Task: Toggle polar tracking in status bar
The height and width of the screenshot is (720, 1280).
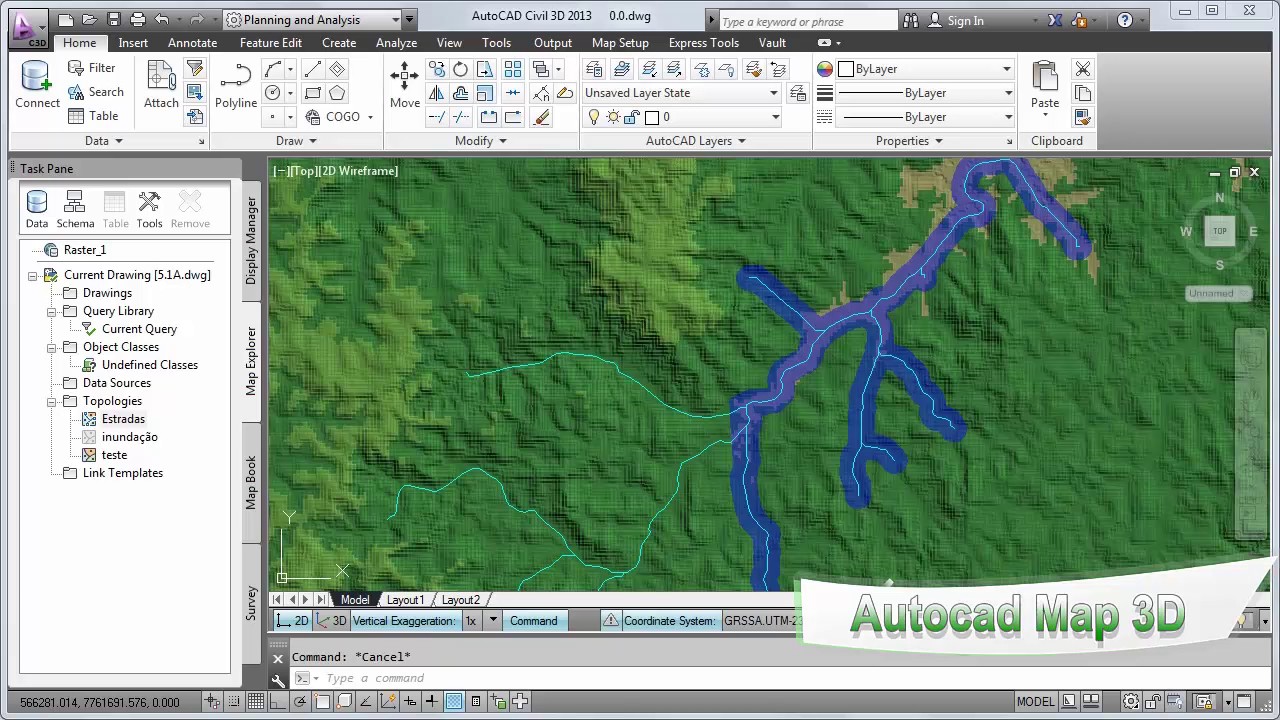Action: coord(300,702)
